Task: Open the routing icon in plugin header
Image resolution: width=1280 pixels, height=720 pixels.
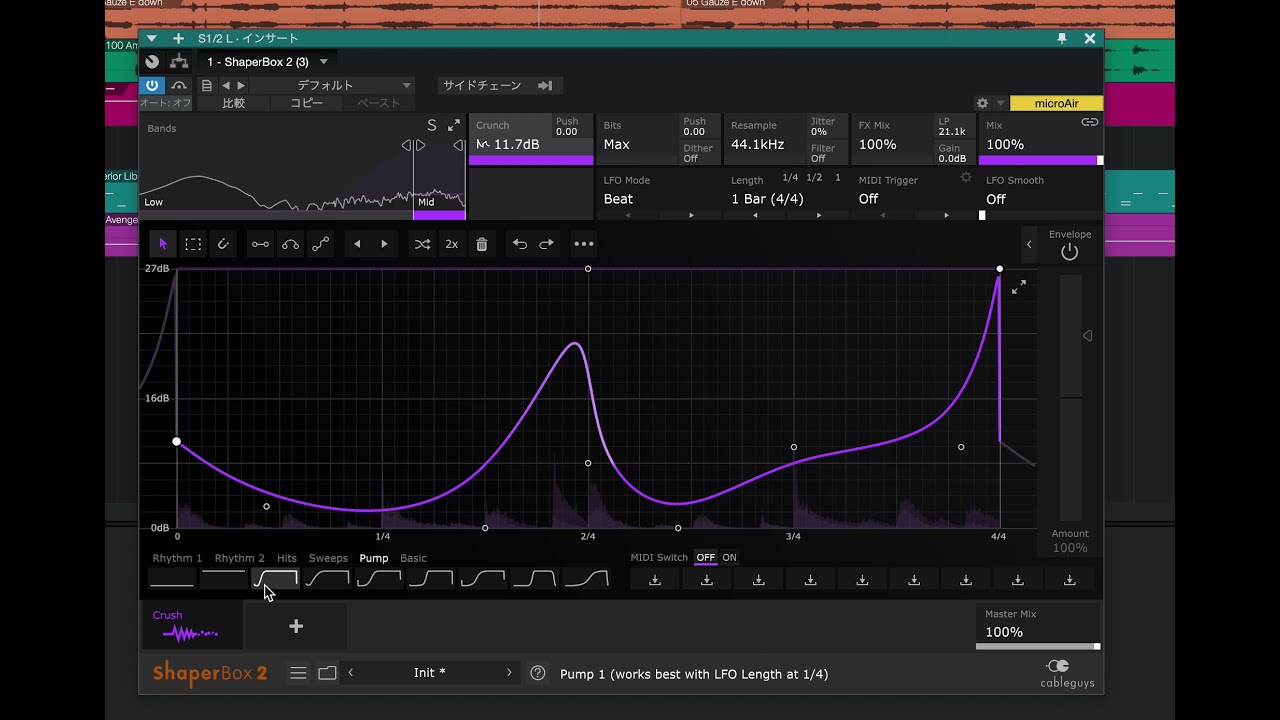Action: click(x=179, y=62)
